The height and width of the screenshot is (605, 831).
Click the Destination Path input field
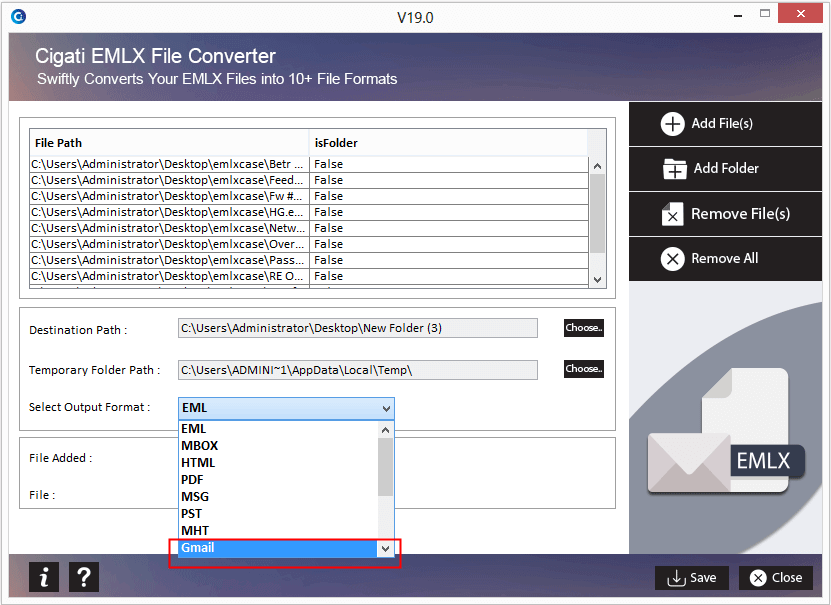tap(358, 328)
